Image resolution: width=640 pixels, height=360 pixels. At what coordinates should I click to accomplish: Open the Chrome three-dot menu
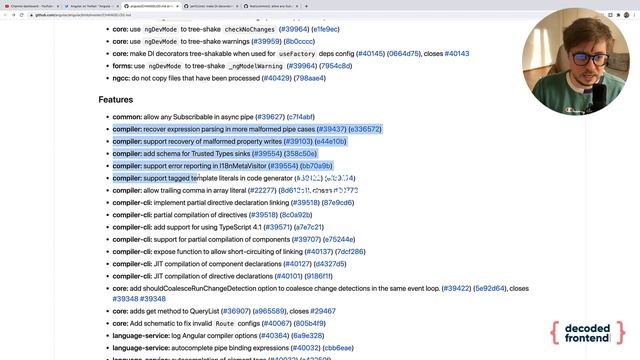[x=635, y=15]
